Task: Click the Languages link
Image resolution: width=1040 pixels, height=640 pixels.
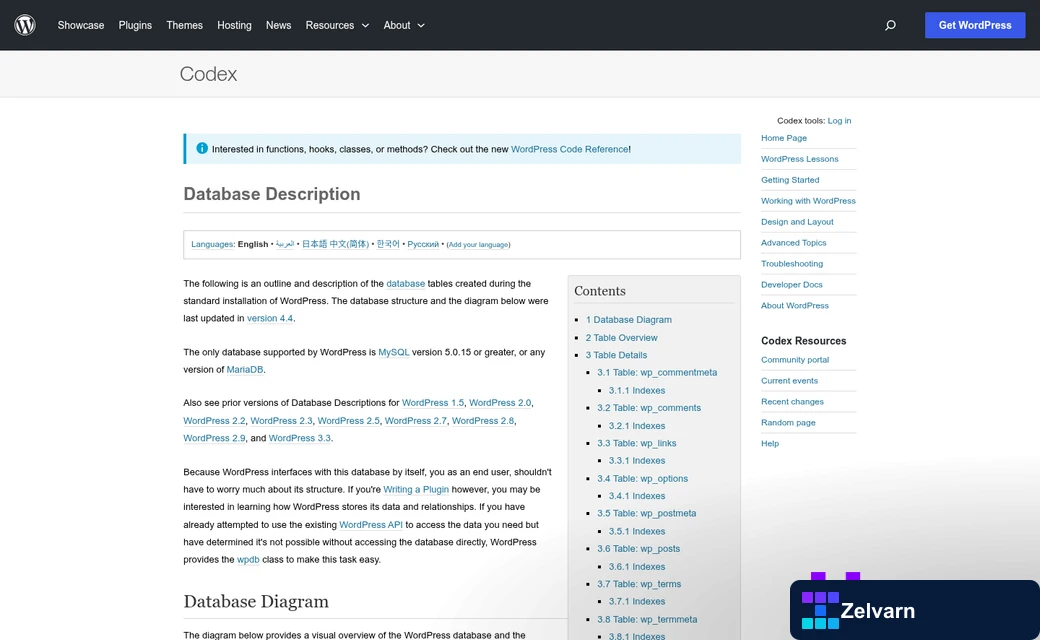Action: (212, 244)
